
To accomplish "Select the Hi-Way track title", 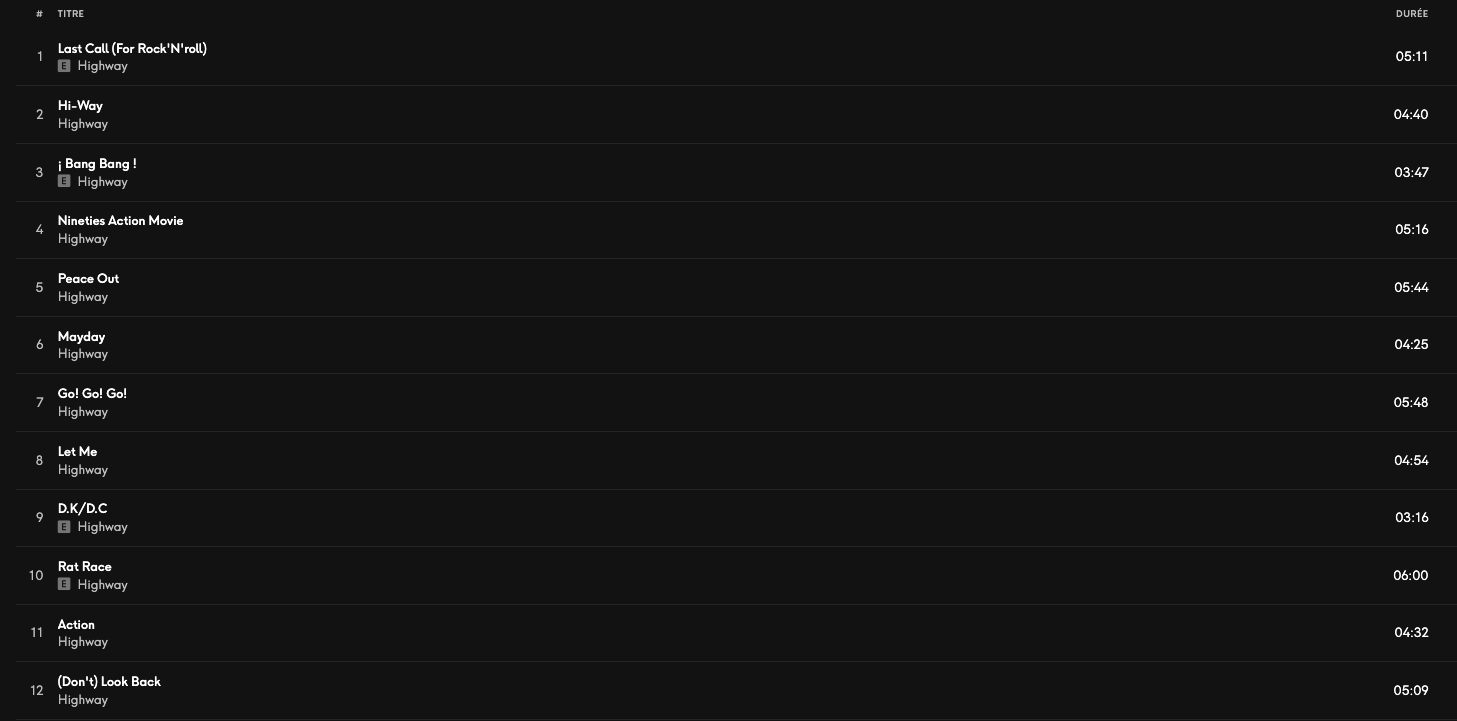I will click(x=80, y=106).
